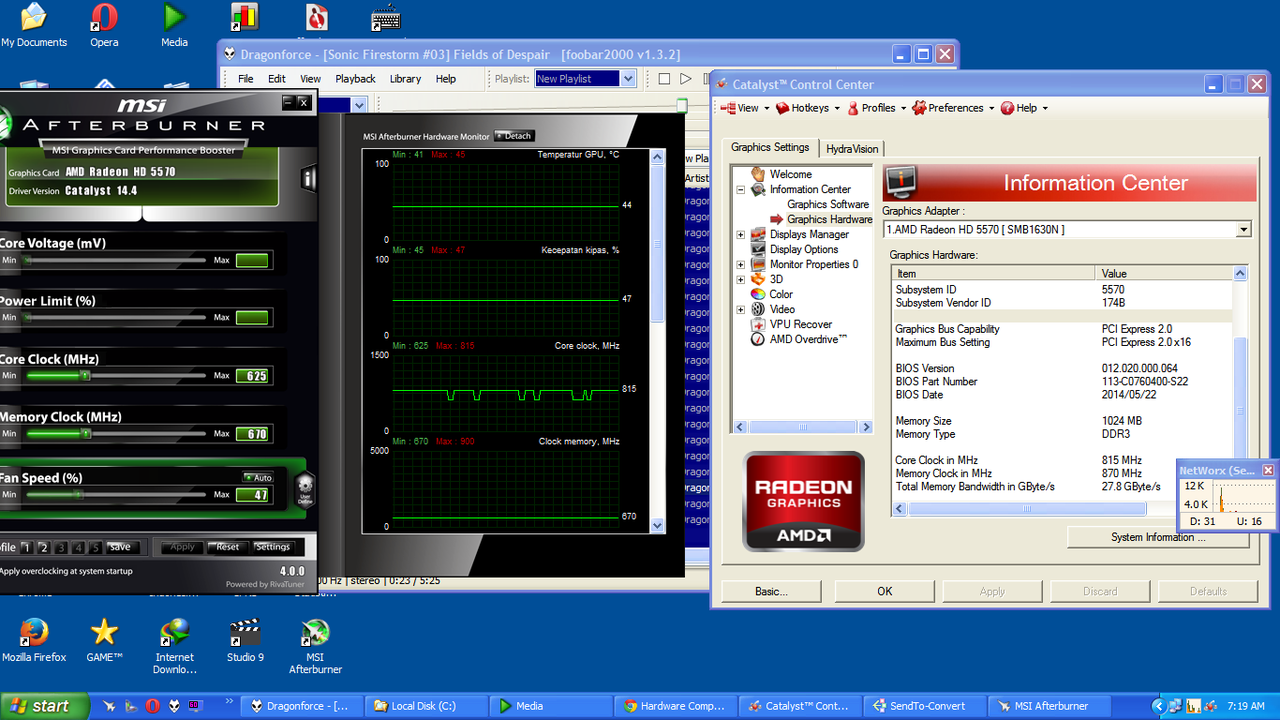Expand the Monitor Properties 0 node
Screen dimensions: 1280x720
[x=741, y=264]
